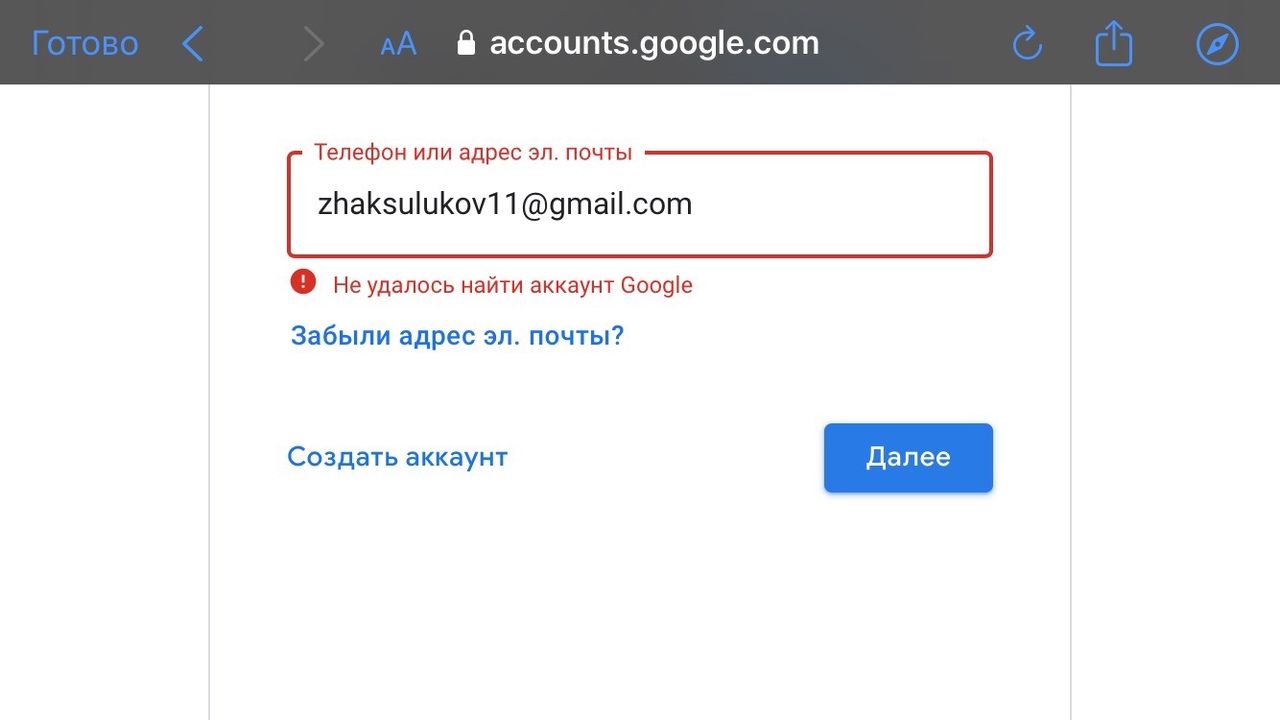
Task: Focus the email address input field
Action: 640,205
